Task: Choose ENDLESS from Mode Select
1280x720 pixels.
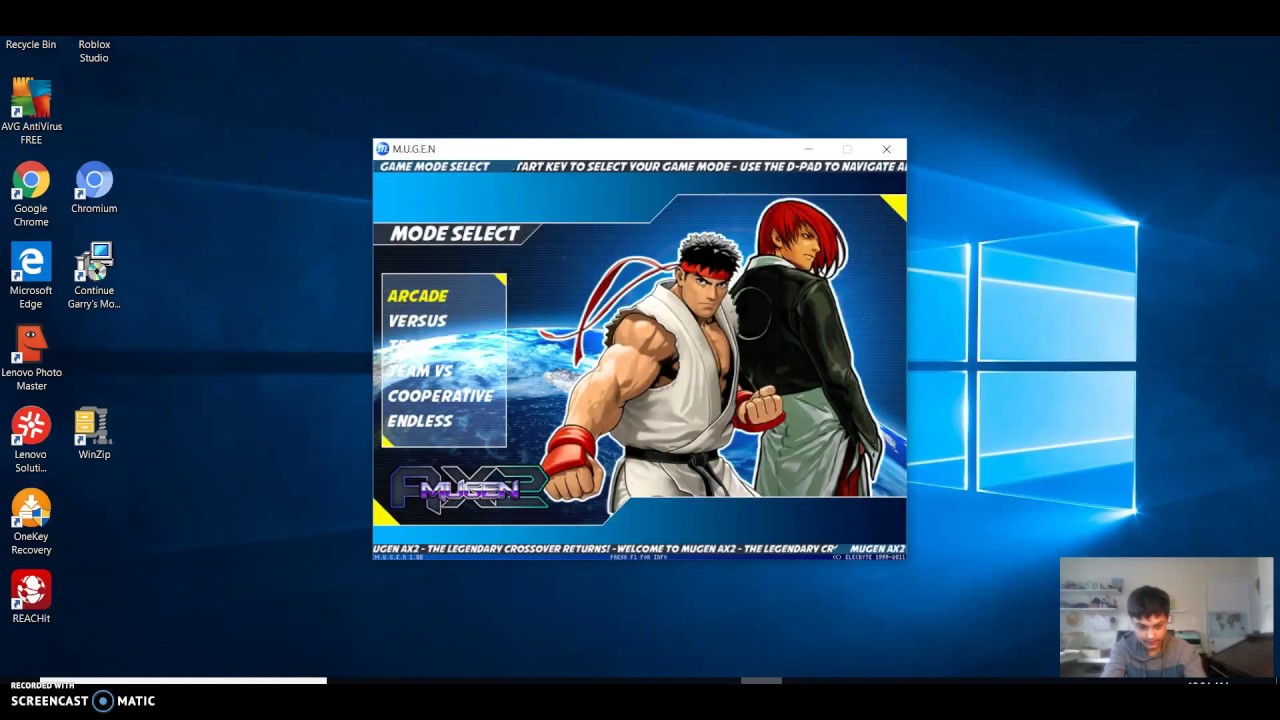Action: click(x=420, y=421)
